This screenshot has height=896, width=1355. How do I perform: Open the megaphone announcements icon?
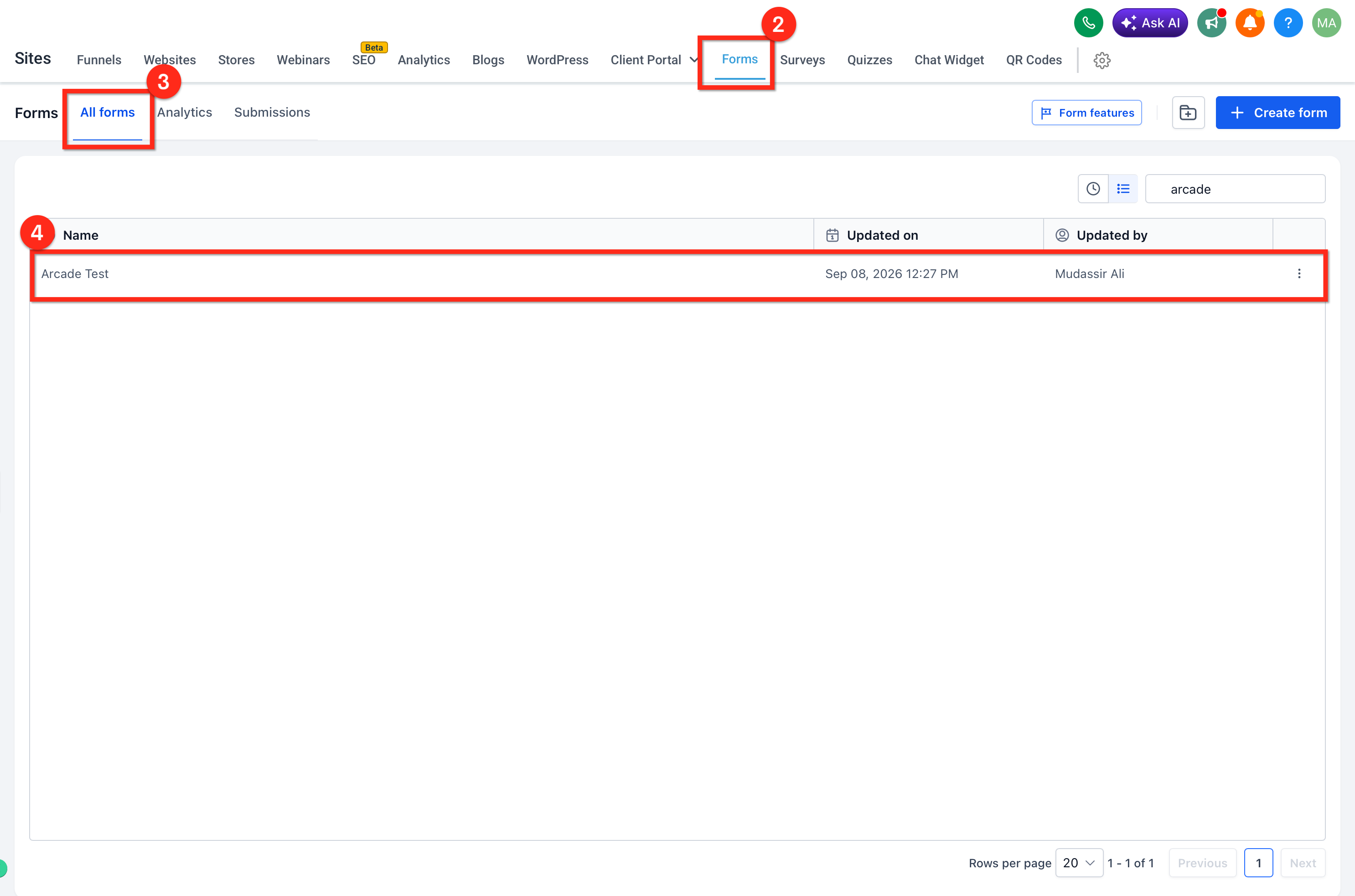tap(1211, 23)
